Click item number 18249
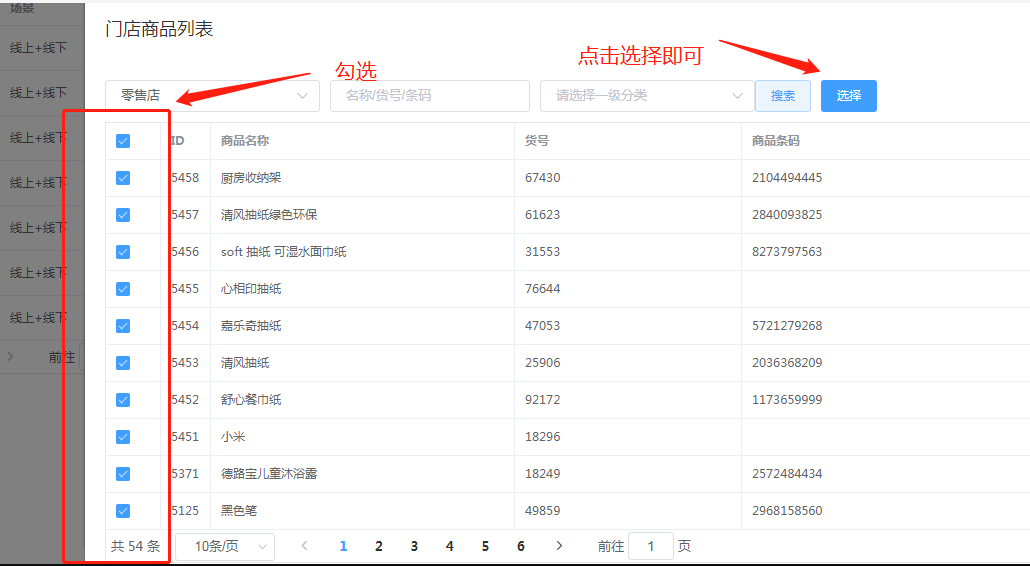This screenshot has height=566, width=1030. click(x=543, y=473)
